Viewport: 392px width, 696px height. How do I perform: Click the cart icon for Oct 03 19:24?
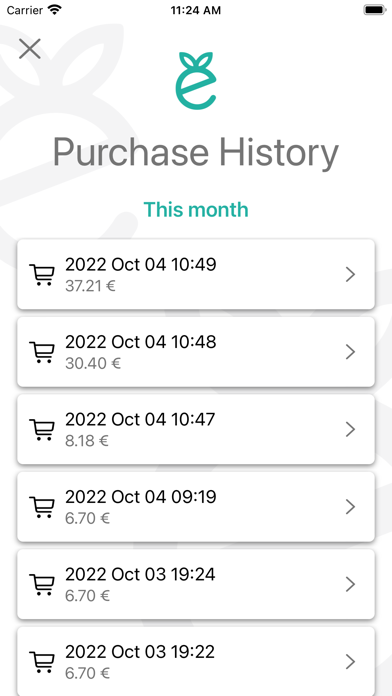click(x=42, y=585)
